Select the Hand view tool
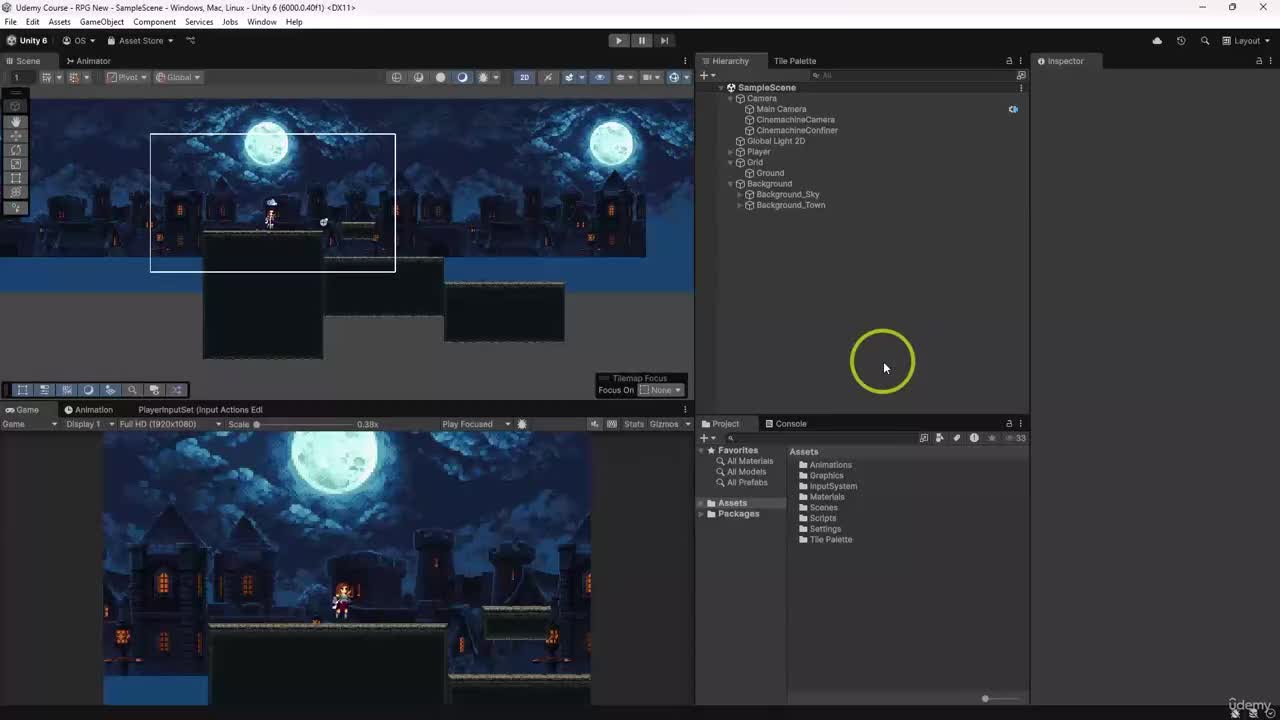The height and width of the screenshot is (720, 1280). [x=15, y=121]
